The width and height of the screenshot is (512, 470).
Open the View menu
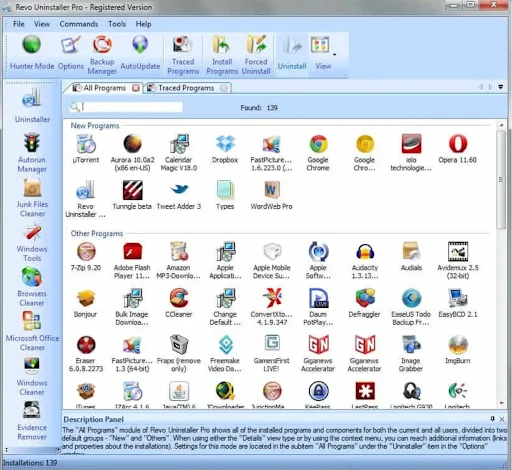(42, 24)
